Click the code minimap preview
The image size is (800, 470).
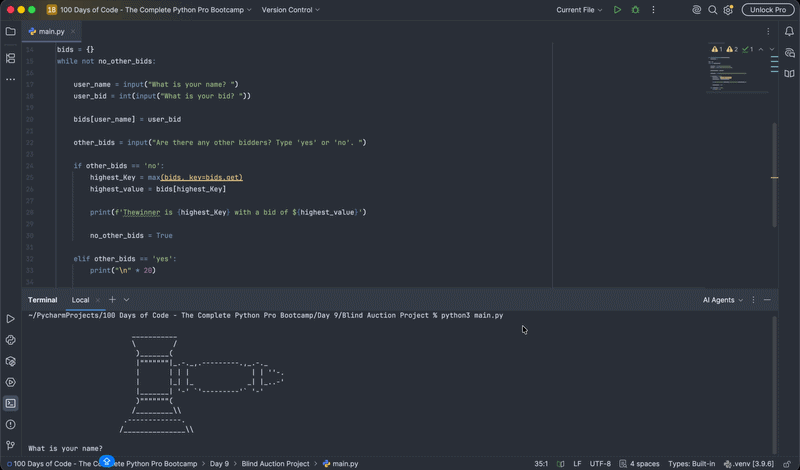[737, 73]
